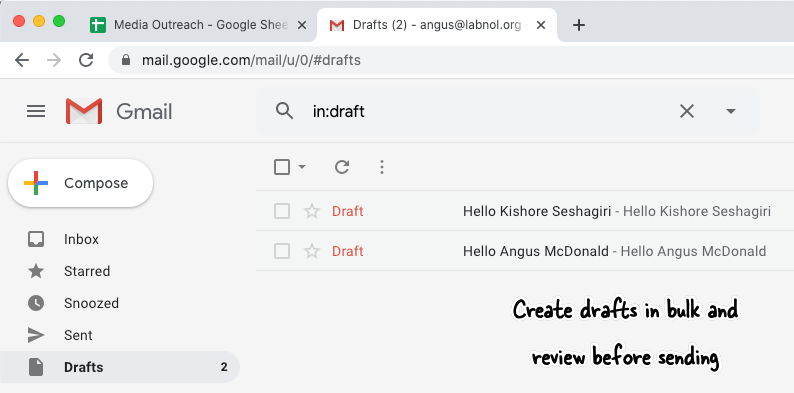Open the Starred folder

(x=87, y=271)
